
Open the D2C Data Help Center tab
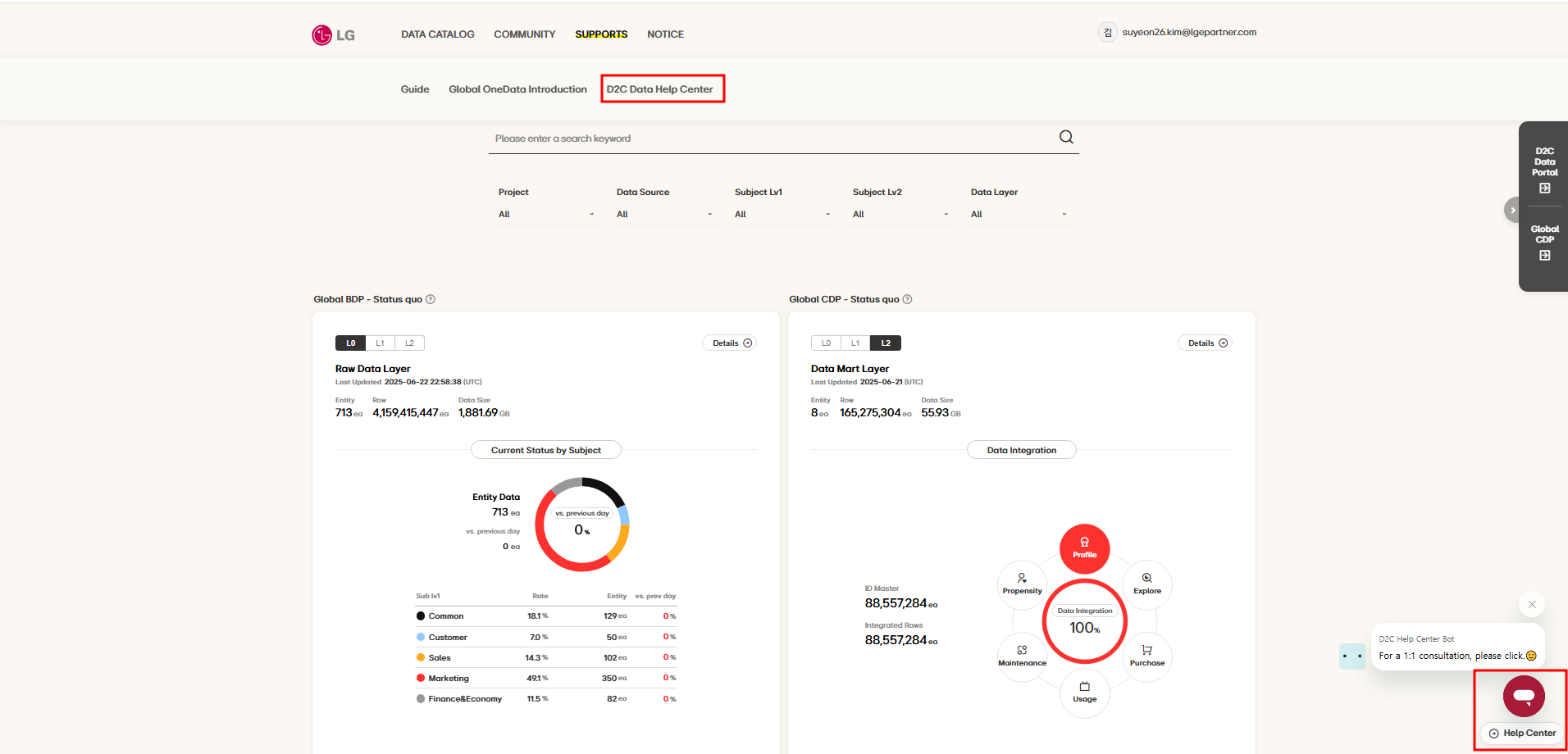coord(660,89)
